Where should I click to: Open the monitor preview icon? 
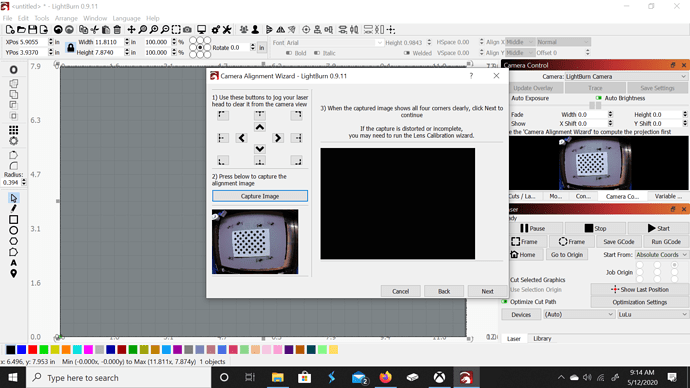(202, 29)
